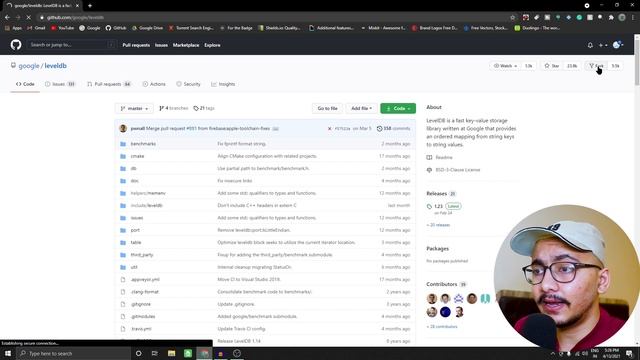Star the leveldb repository
Screen dimensions: 640x360
pos(551,66)
